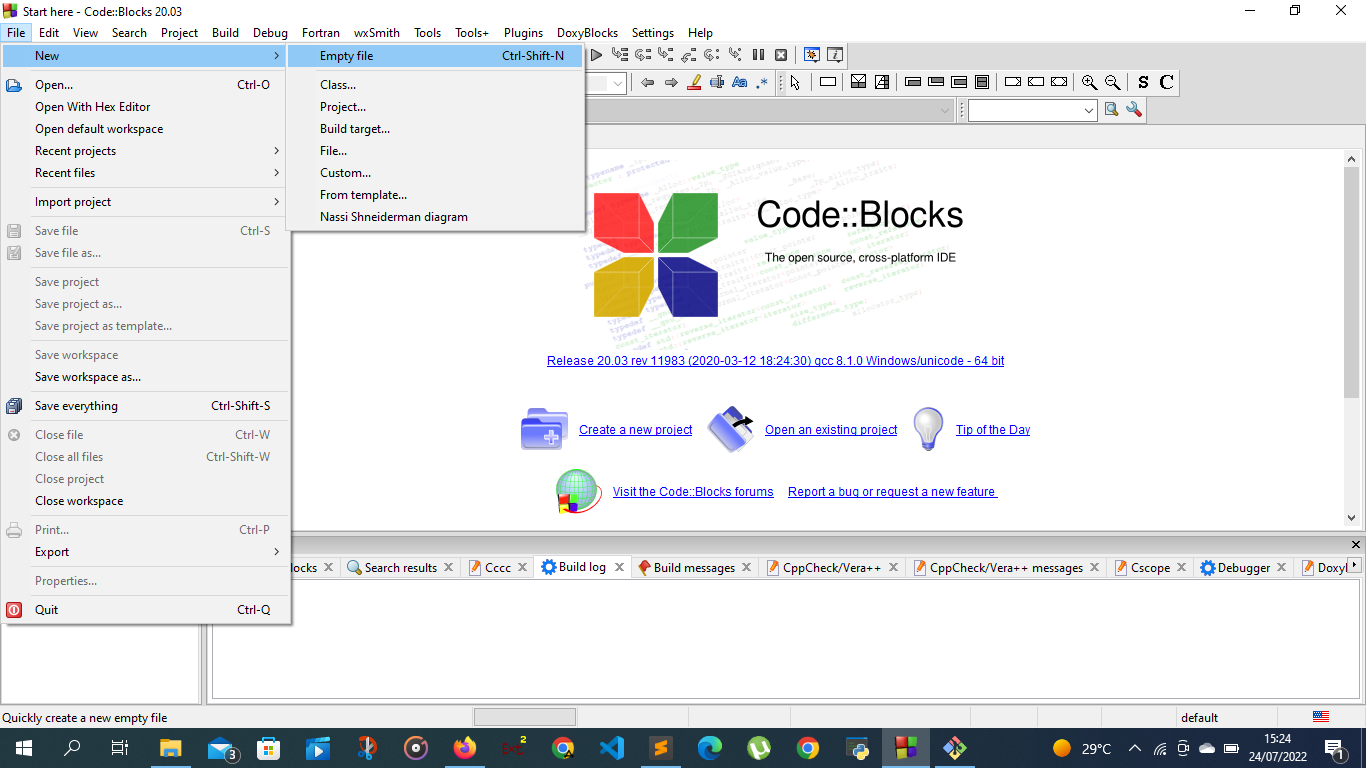Open Sublime Text from the taskbar
This screenshot has width=1366, height=768.
coord(661,748)
